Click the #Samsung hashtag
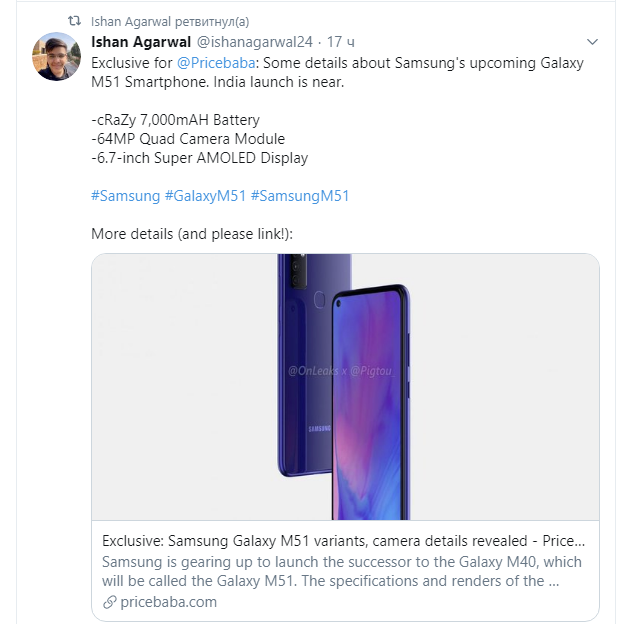The width and height of the screenshot is (629, 629). pyautogui.click(x=125, y=196)
